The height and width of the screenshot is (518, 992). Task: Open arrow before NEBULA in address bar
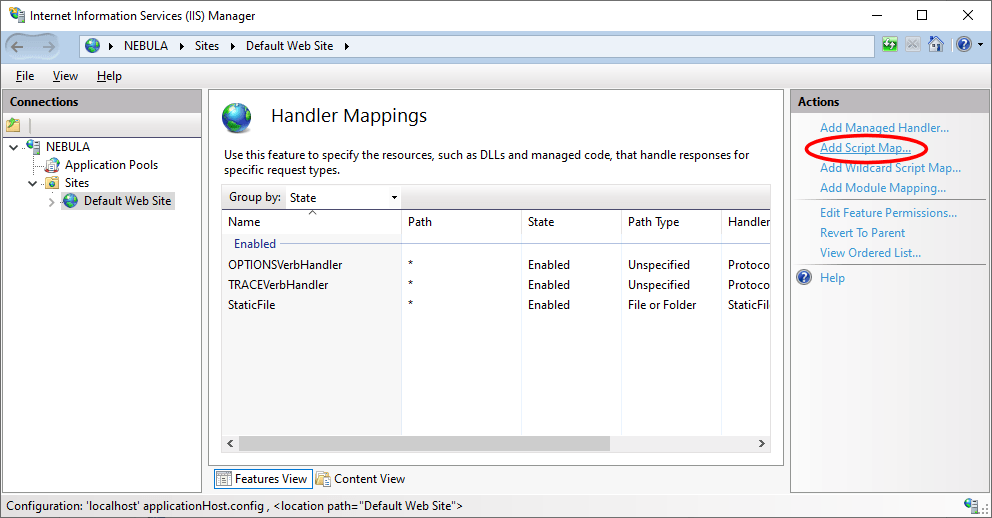[111, 46]
